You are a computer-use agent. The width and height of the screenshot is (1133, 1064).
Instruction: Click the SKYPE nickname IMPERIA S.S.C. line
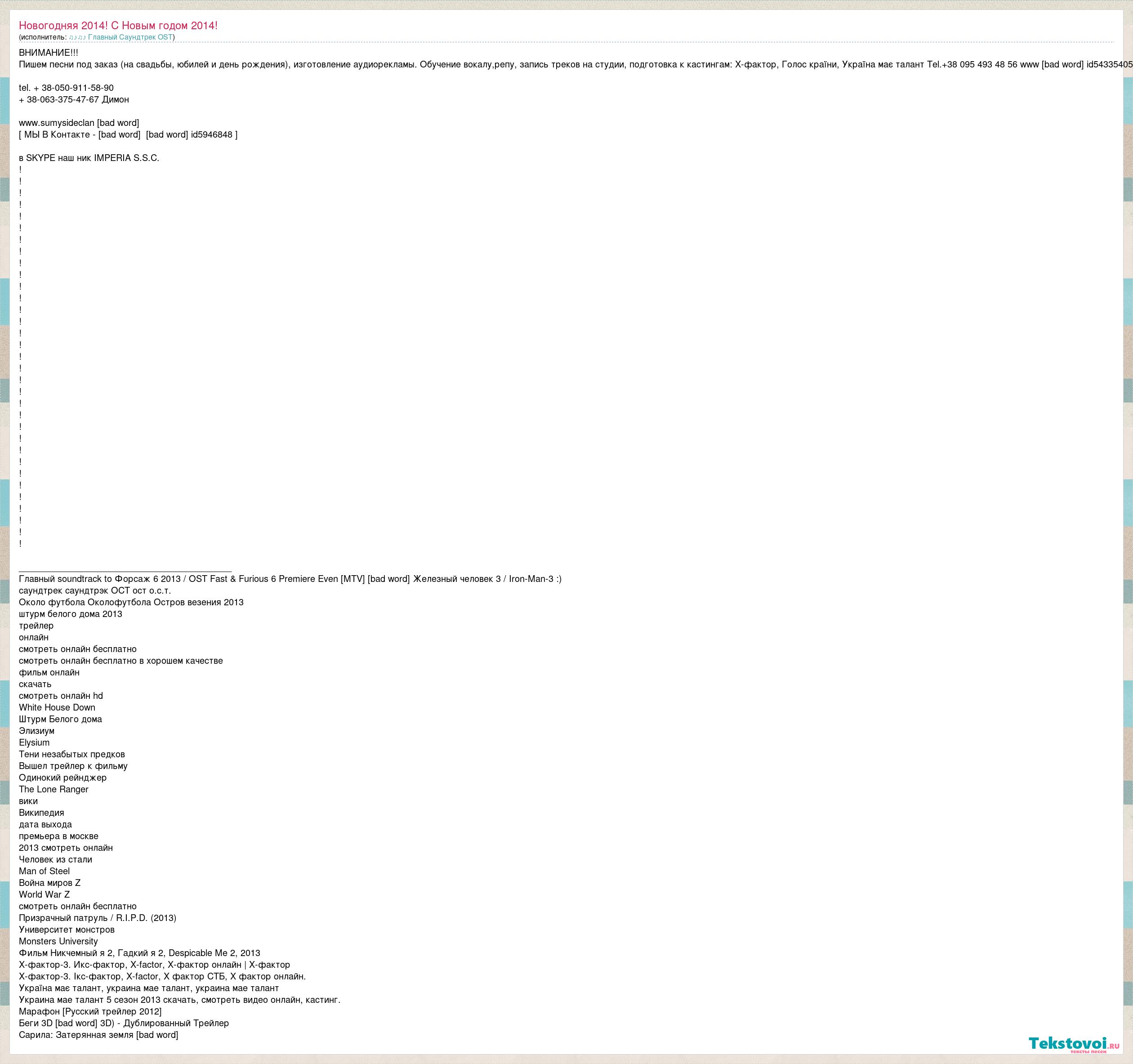click(x=89, y=158)
